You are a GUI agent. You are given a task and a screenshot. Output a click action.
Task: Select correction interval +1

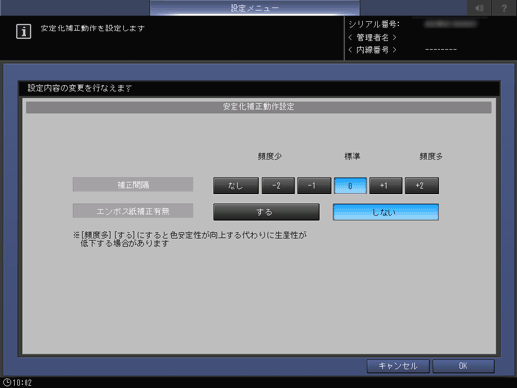386,185
